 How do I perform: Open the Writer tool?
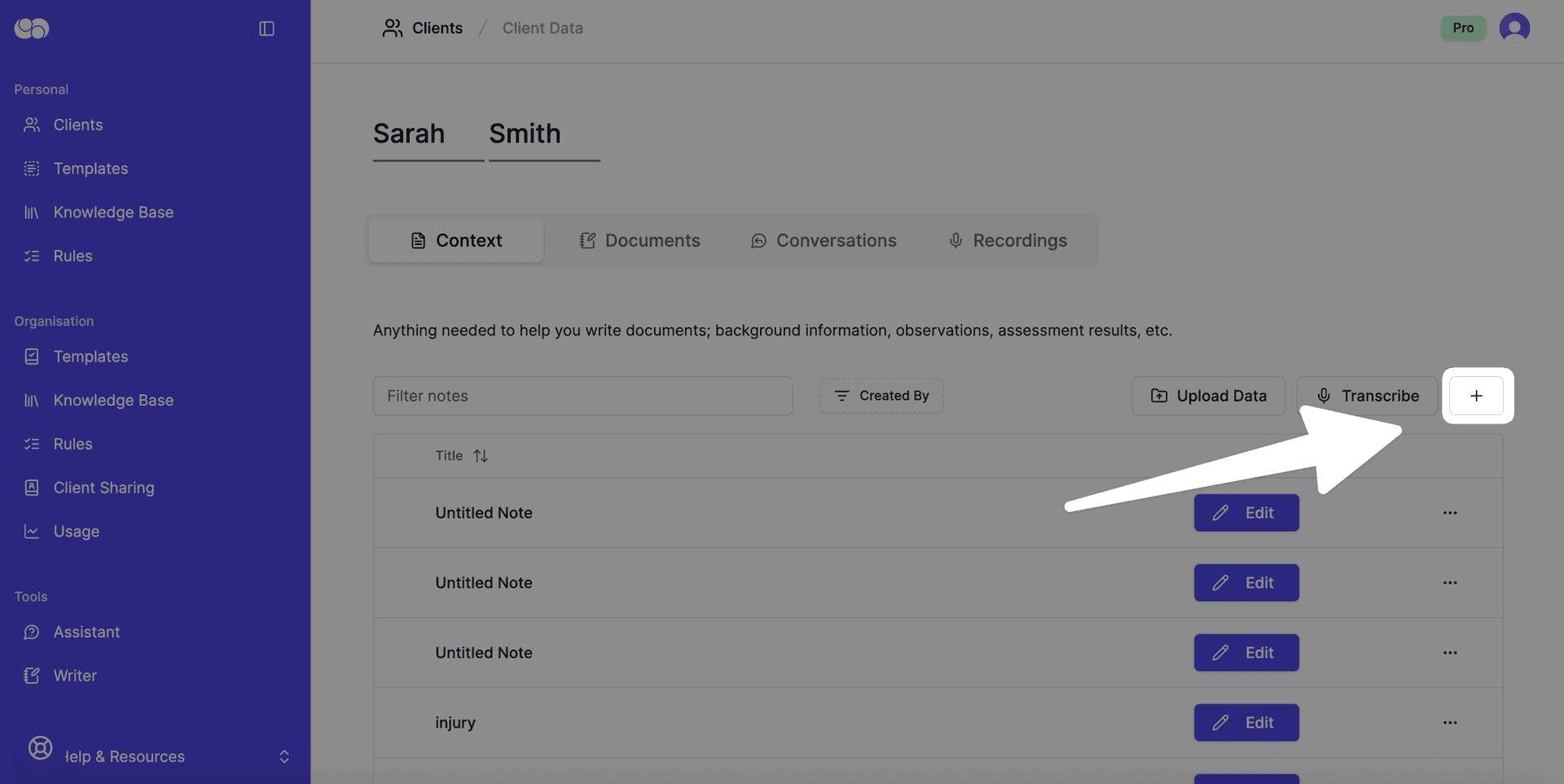[77, 675]
